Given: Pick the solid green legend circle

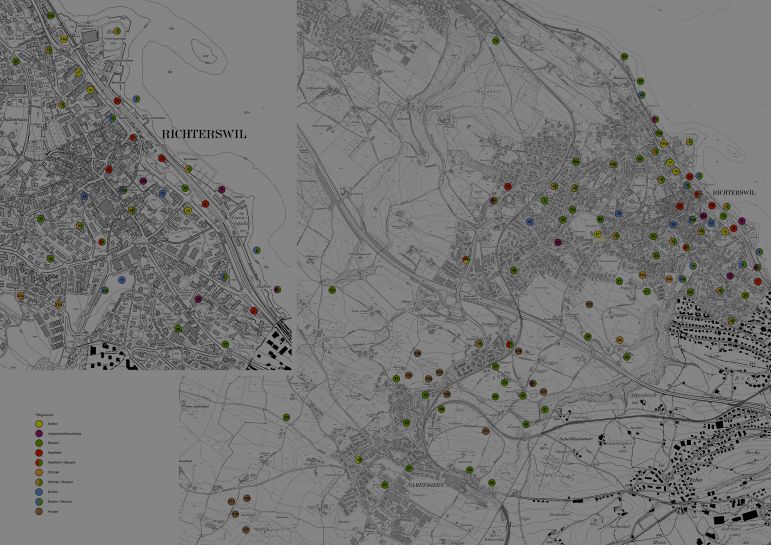Looking at the screenshot, I should [37, 443].
